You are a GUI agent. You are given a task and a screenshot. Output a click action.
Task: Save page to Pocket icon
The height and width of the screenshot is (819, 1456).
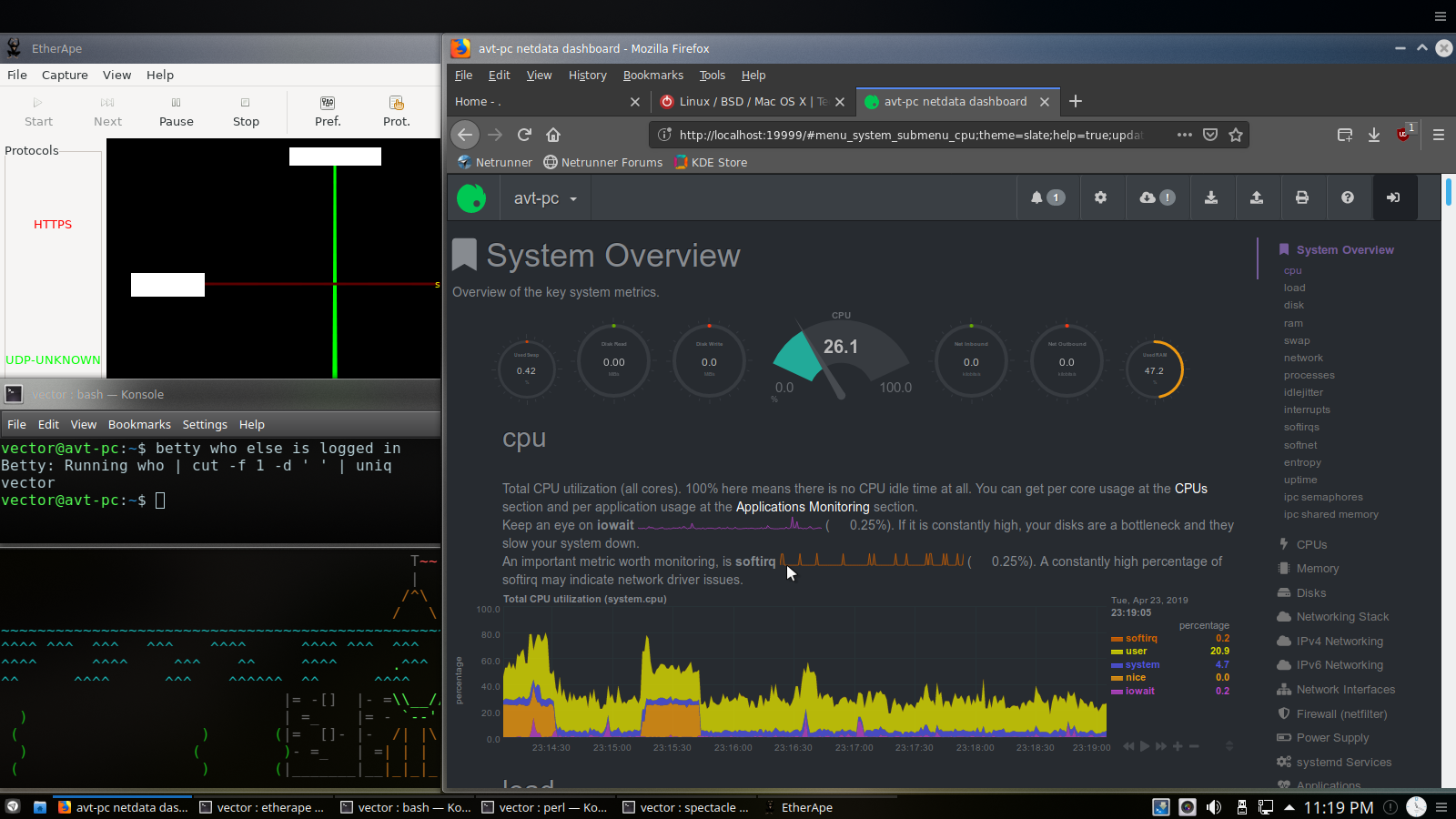point(1210,135)
